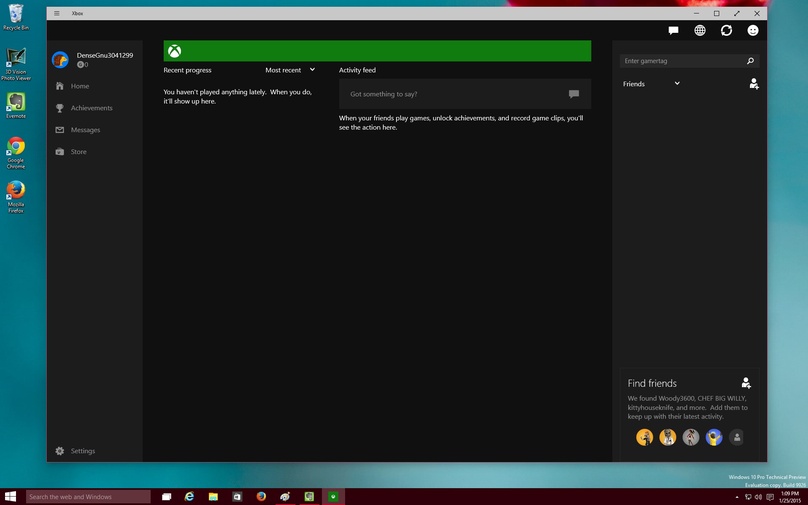This screenshot has width=808, height=505.
Task: Click the Find friends heading
Action: 652,383
